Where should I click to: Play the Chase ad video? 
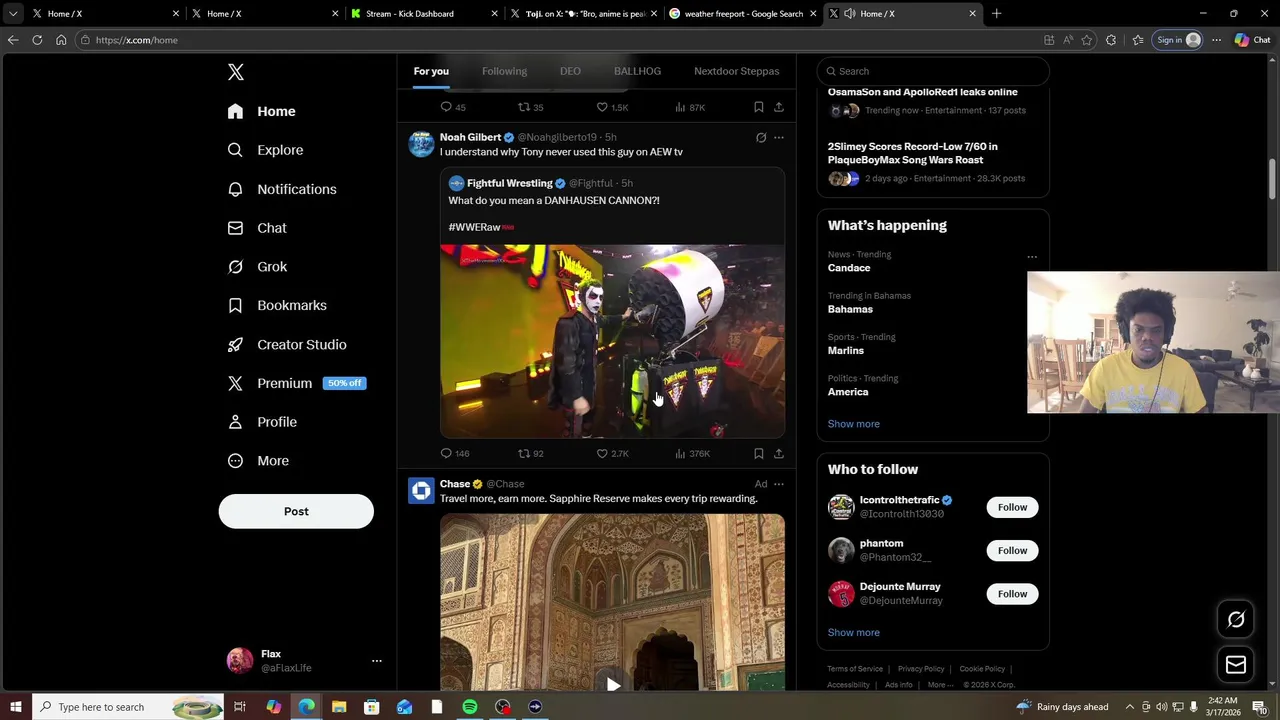click(612, 685)
